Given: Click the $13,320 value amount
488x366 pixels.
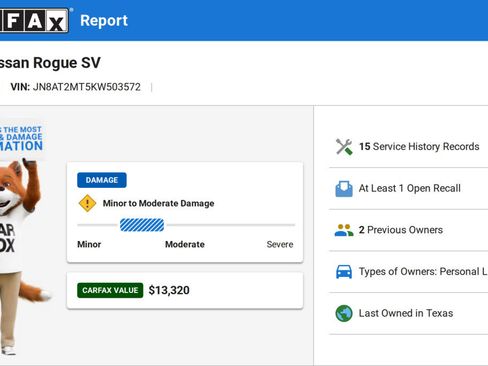Looking at the screenshot, I should 169,290.
